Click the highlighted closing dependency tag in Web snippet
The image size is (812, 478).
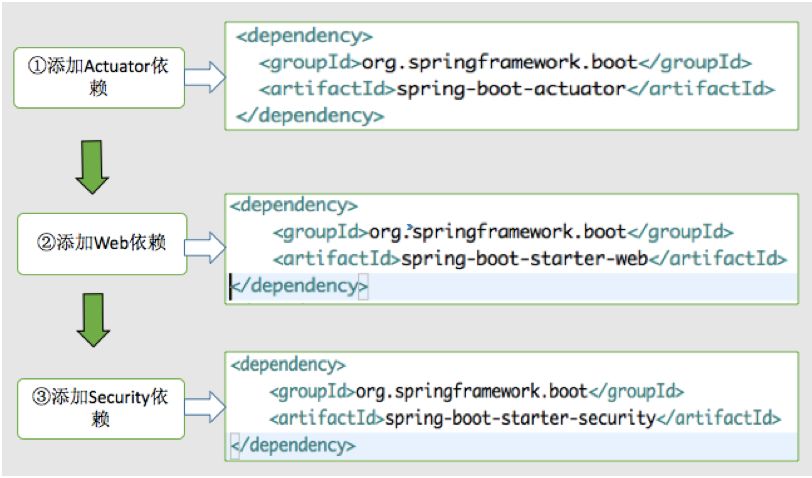point(299,286)
